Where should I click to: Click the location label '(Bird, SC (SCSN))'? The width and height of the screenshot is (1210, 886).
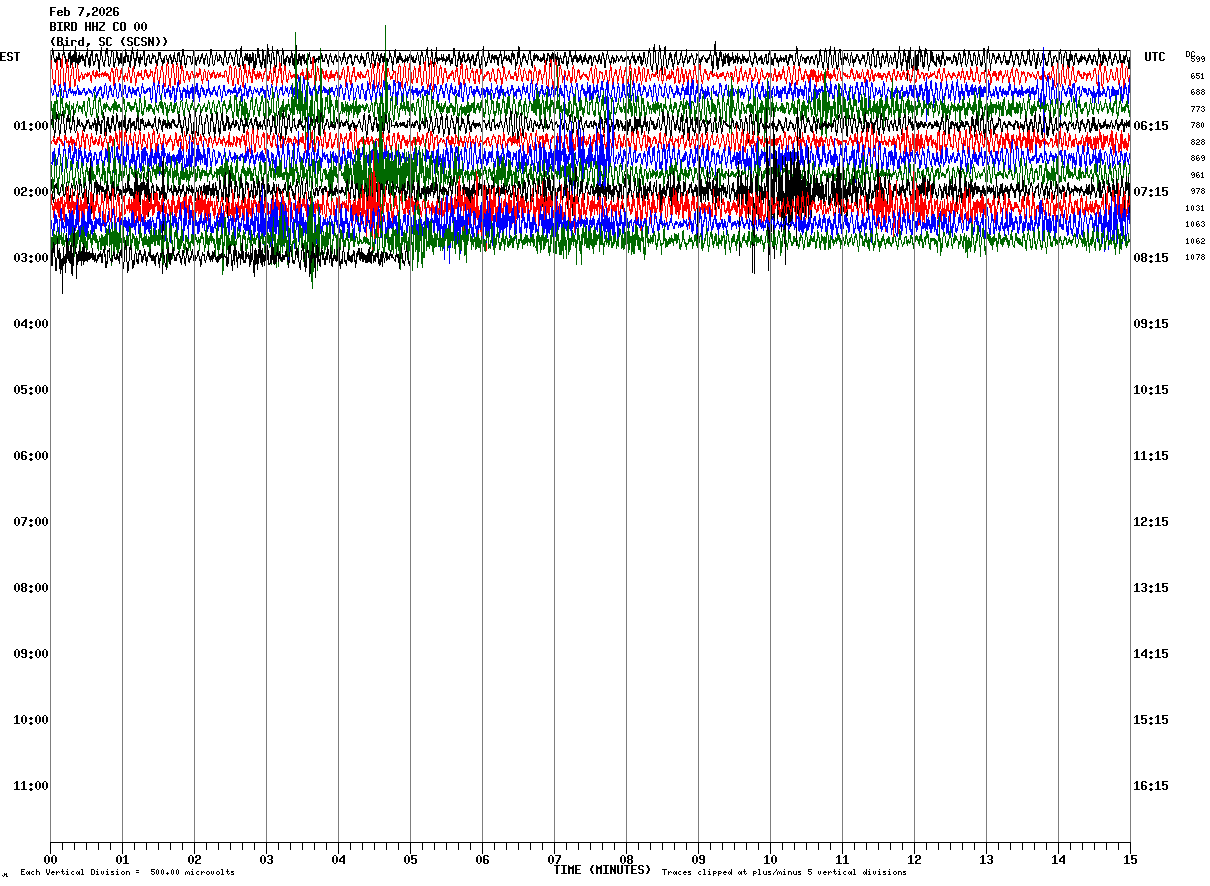pyautogui.click(x=109, y=42)
